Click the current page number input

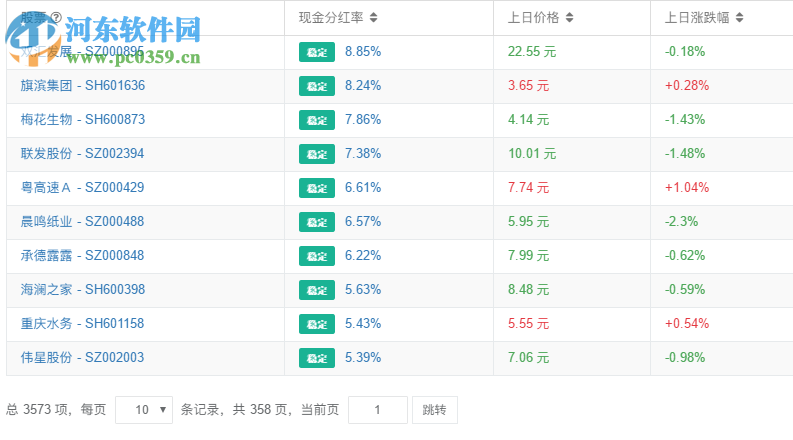(378, 410)
